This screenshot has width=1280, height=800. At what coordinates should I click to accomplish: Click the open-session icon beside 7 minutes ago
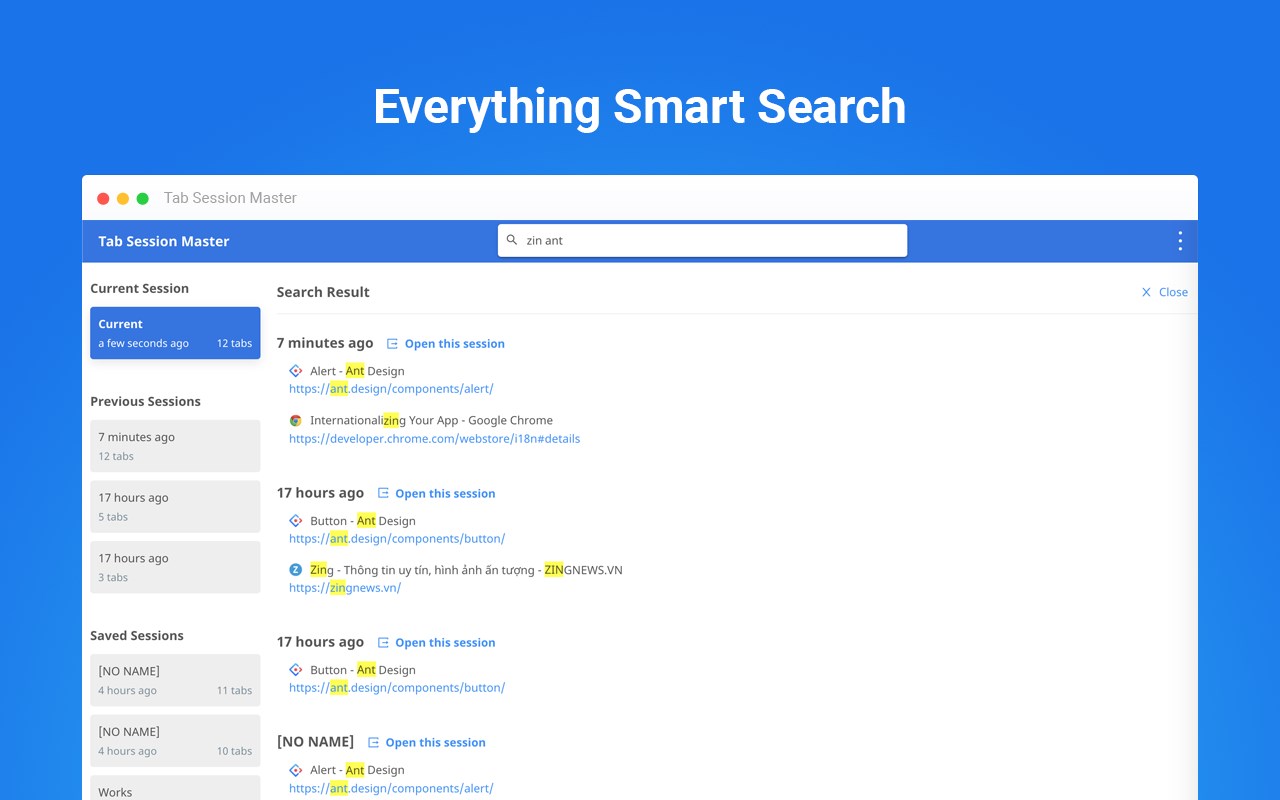[x=392, y=343]
